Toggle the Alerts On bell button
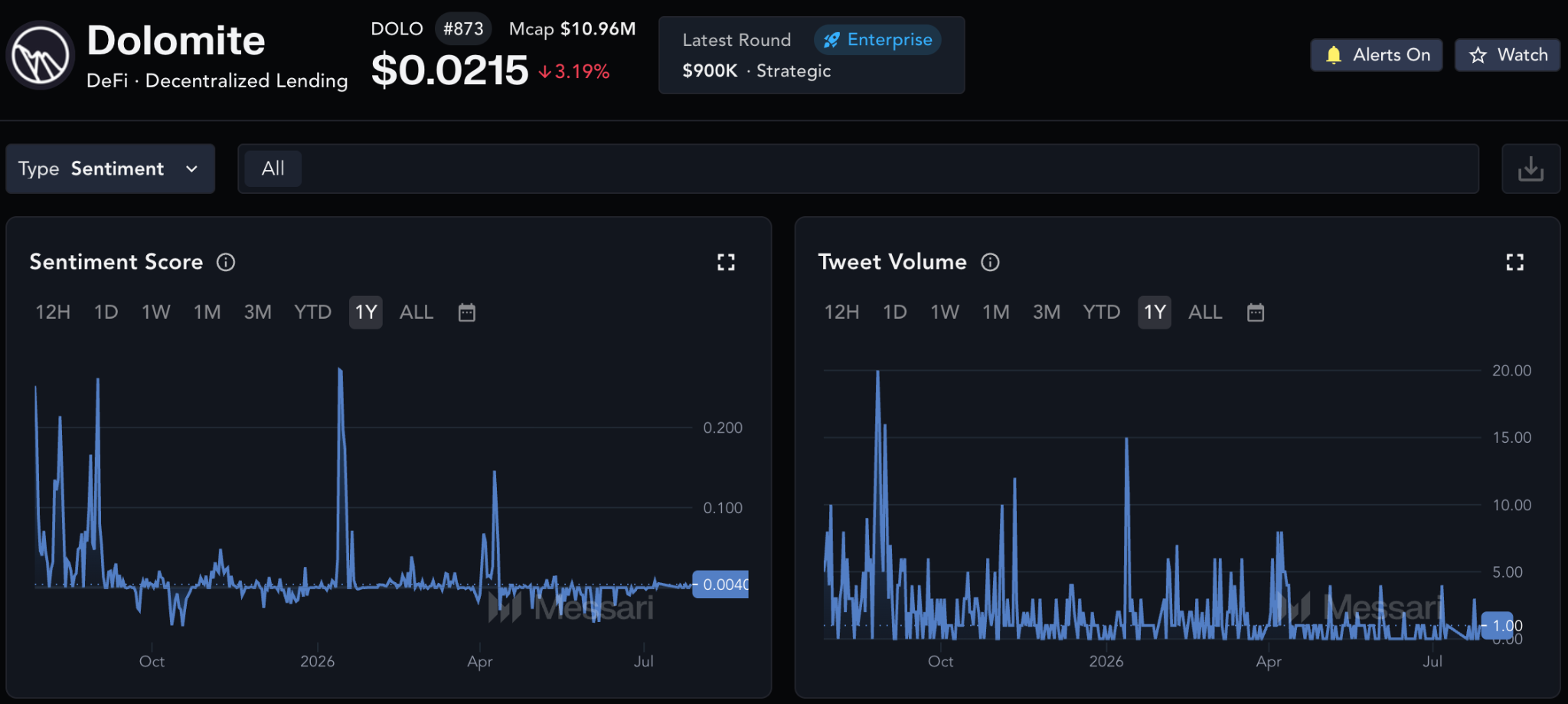This screenshot has width=1568, height=704. (x=1377, y=55)
